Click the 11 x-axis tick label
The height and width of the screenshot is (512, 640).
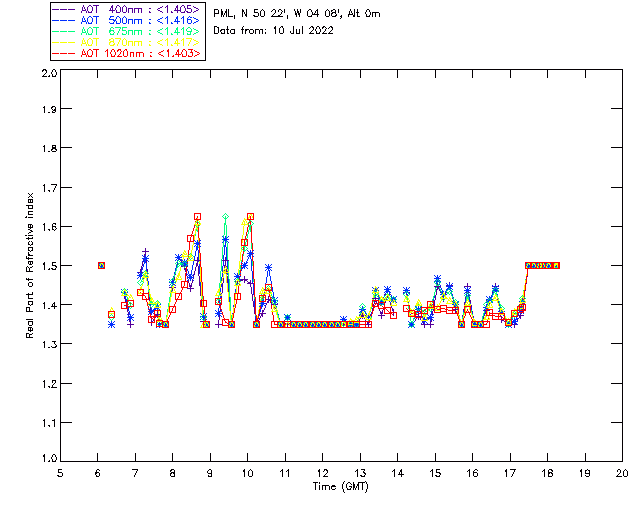(285, 474)
